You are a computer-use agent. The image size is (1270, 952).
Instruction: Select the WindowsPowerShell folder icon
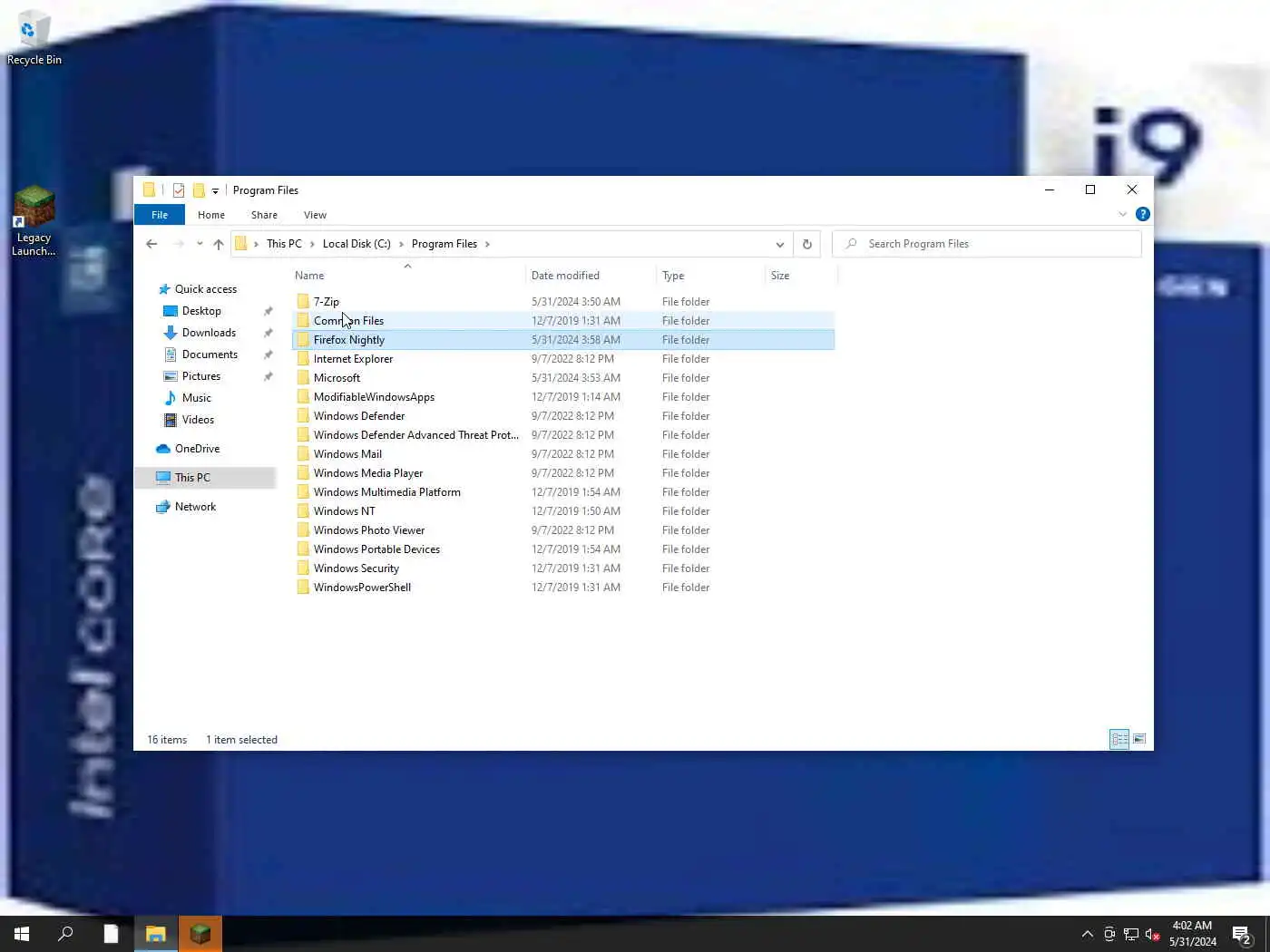303,588
